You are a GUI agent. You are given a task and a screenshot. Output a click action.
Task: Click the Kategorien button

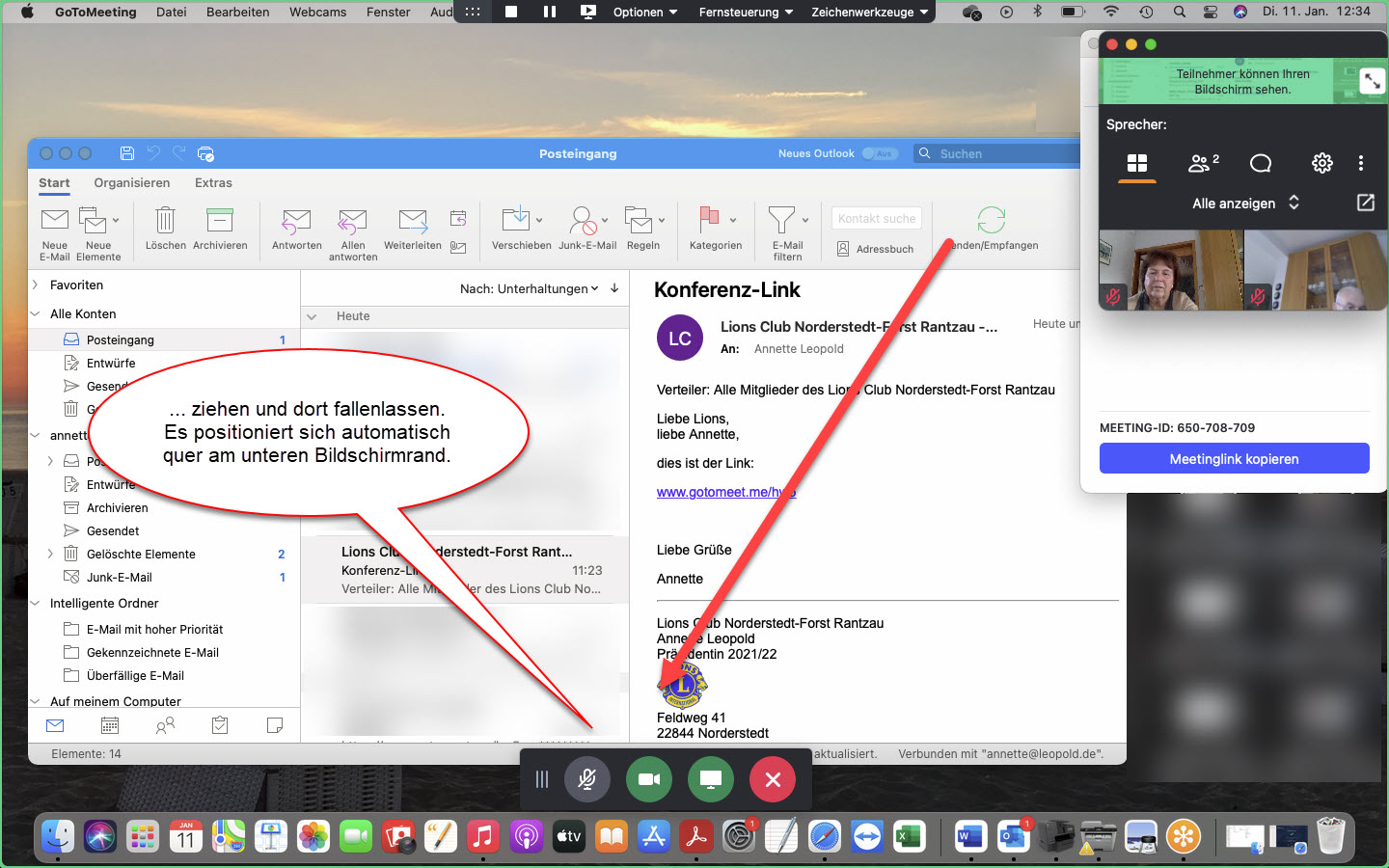tap(716, 228)
